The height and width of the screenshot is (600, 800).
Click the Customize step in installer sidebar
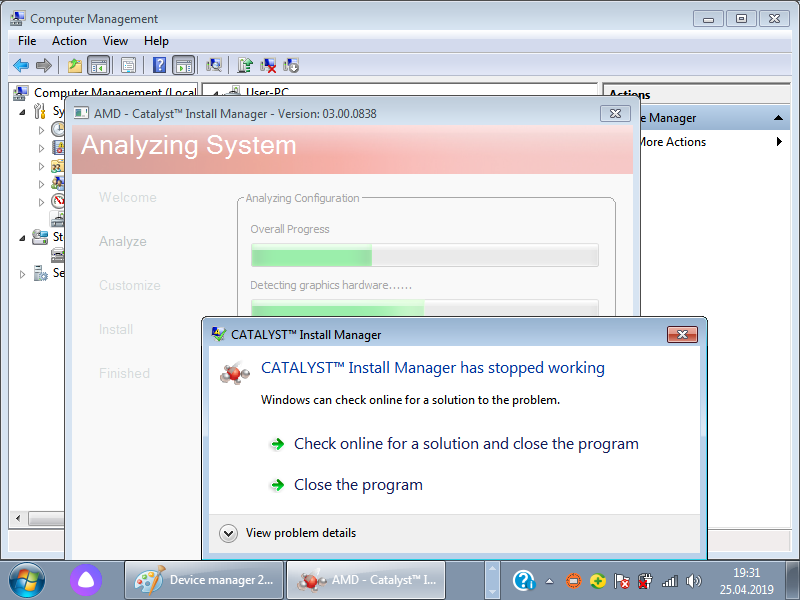tap(130, 285)
